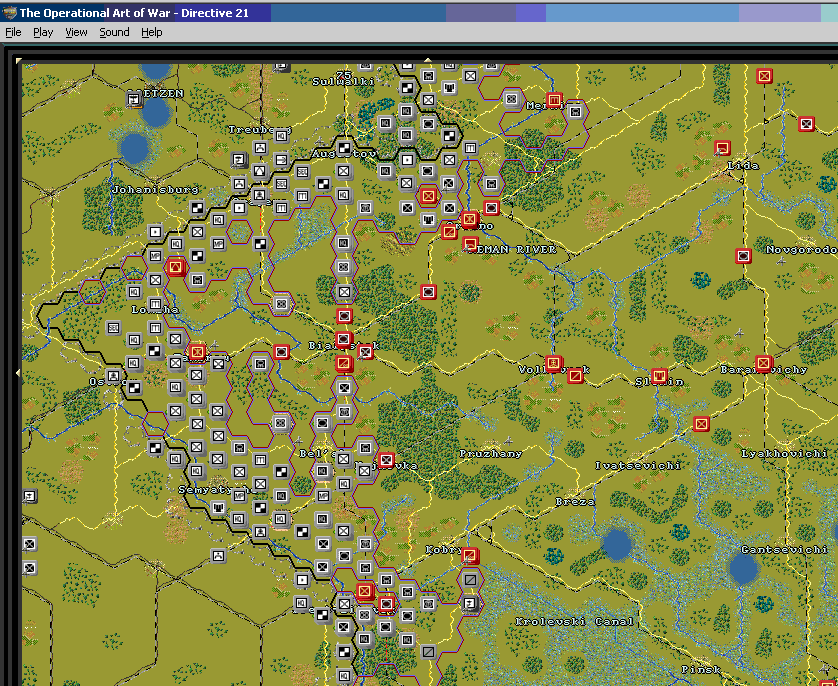
Task: Select lone red armor unit southwest of NEMAN RIVER label
Action: click(x=428, y=292)
